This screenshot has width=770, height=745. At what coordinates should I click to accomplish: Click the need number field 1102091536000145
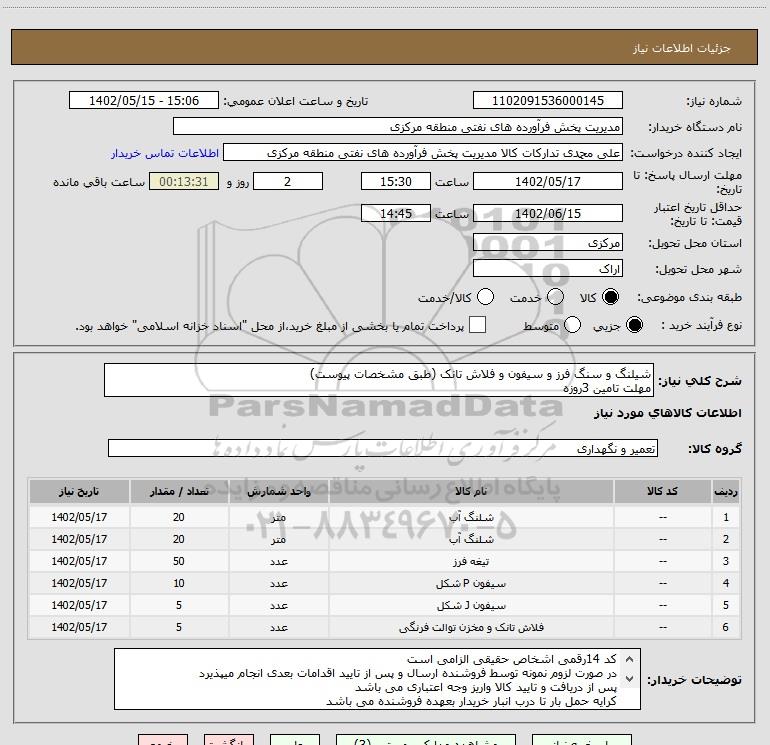point(548,101)
